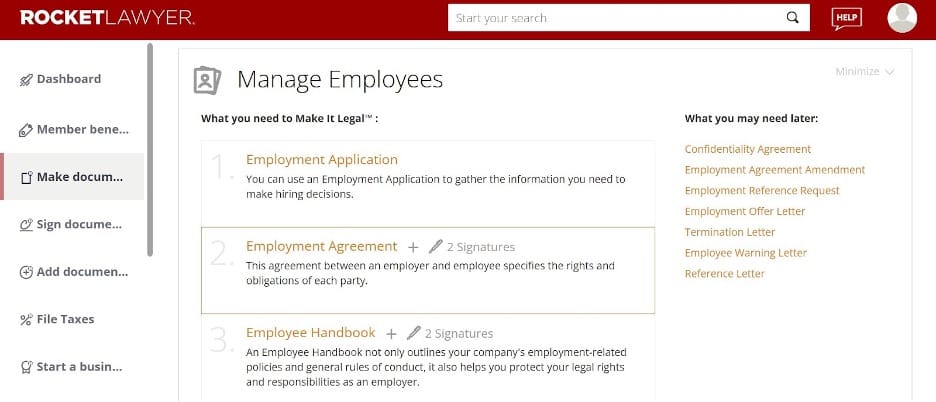Open the Employment Application link
This screenshot has width=936, height=402.
[x=322, y=160]
